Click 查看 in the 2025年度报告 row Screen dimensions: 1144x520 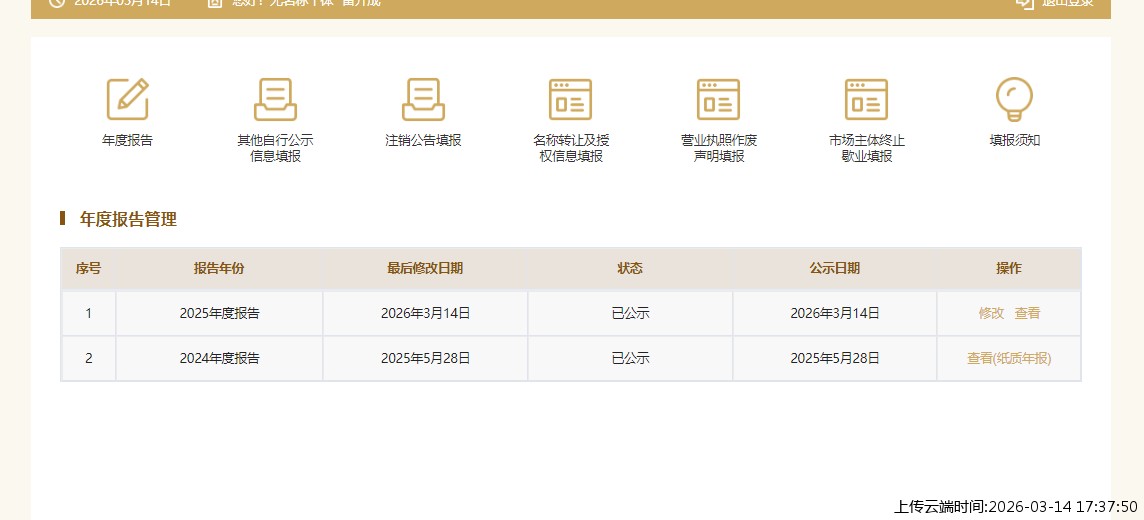tap(1027, 313)
